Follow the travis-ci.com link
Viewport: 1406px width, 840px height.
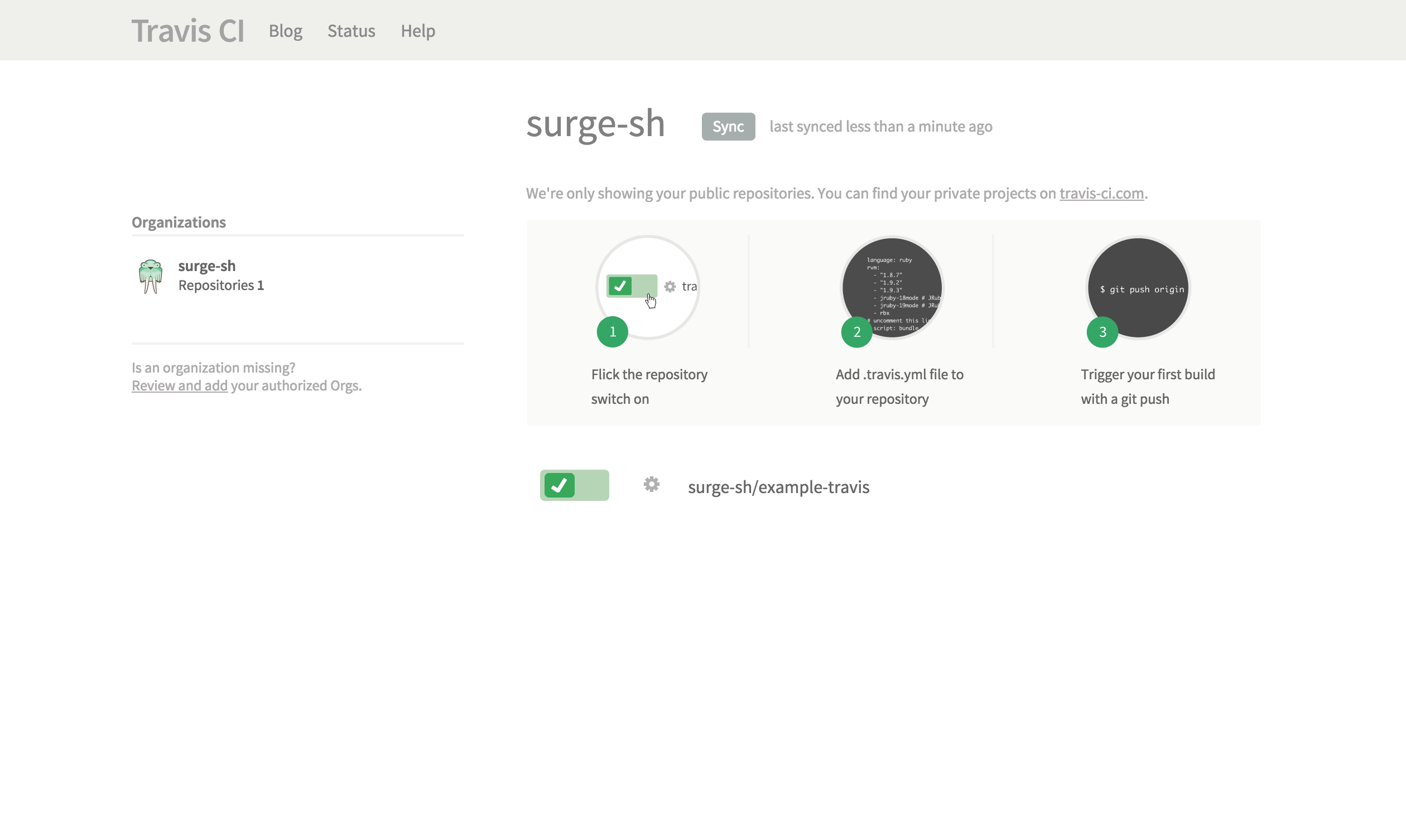click(x=1101, y=194)
